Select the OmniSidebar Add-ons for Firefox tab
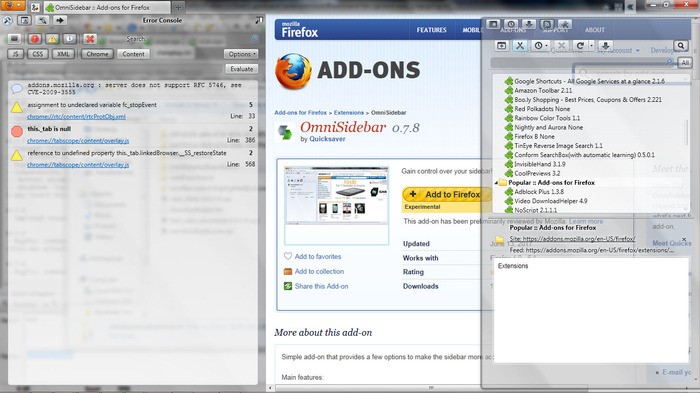The height and width of the screenshot is (393, 700). [107, 8]
